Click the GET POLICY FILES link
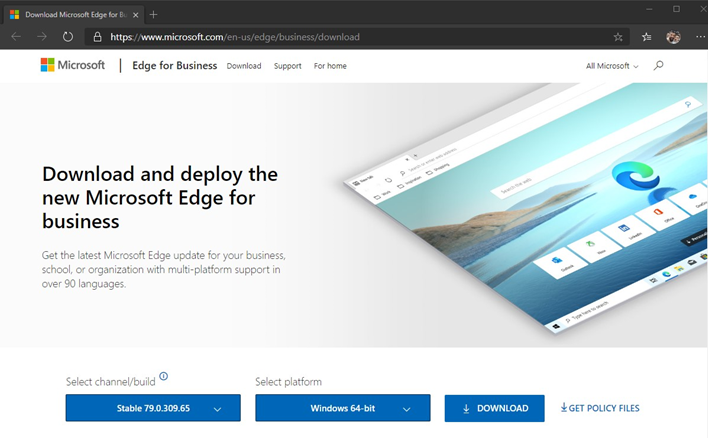 600,408
